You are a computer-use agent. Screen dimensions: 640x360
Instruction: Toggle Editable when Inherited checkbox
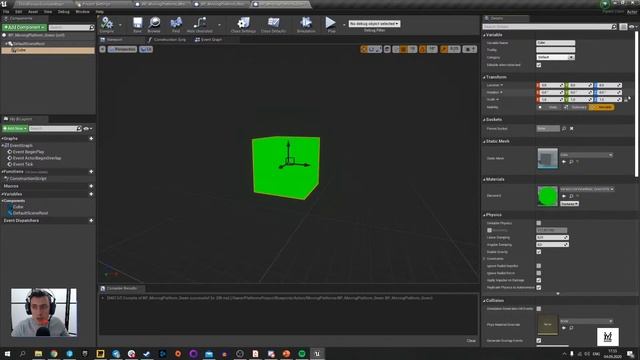pyautogui.click(x=539, y=65)
